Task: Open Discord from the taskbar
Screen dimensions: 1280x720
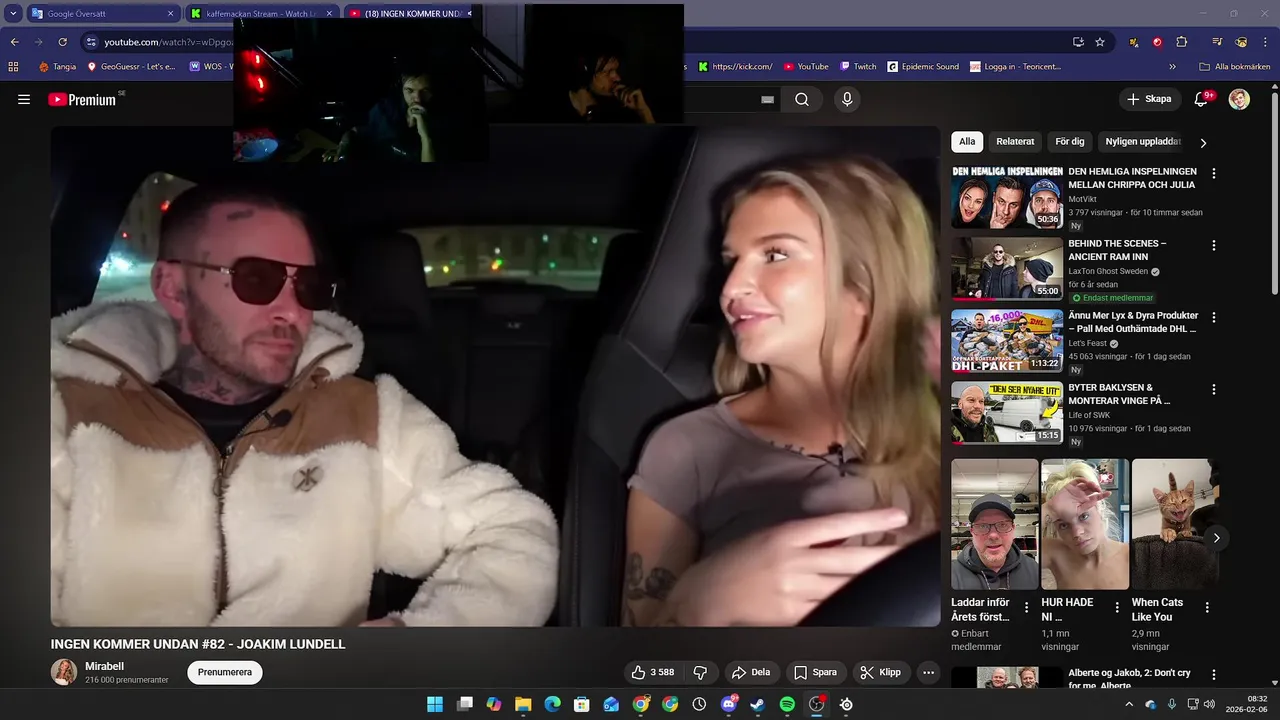Action: pos(729,704)
